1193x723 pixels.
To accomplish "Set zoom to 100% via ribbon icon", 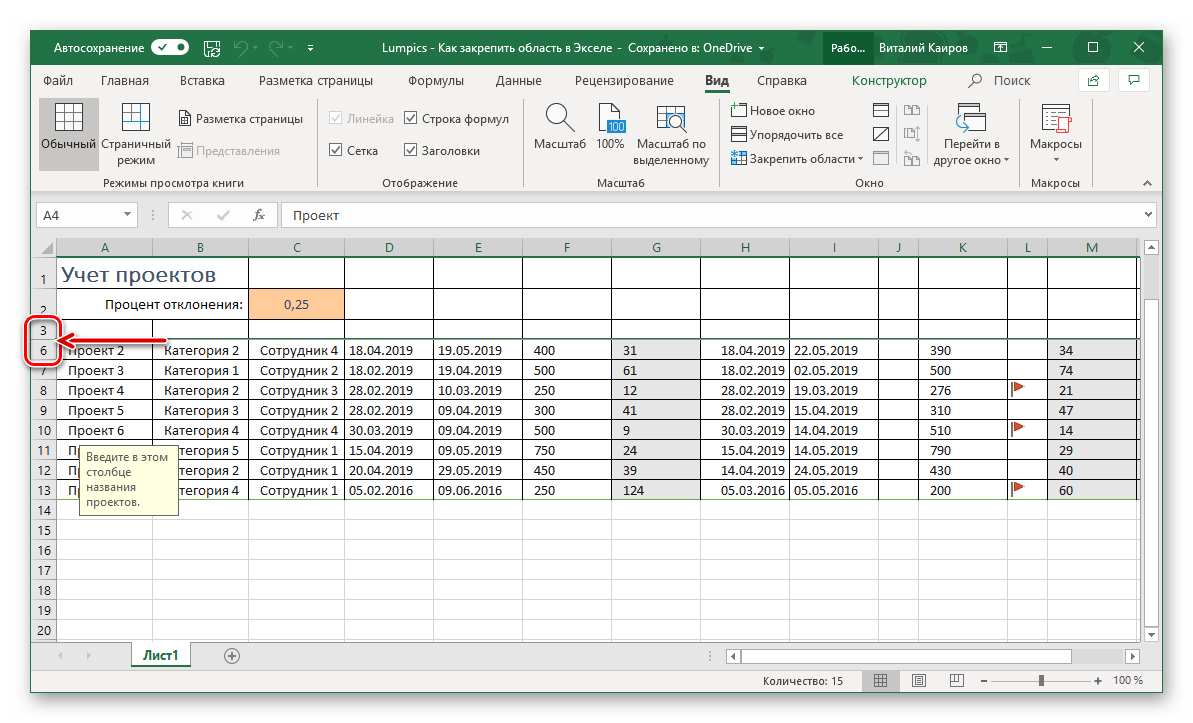I will [x=610, y=130].
